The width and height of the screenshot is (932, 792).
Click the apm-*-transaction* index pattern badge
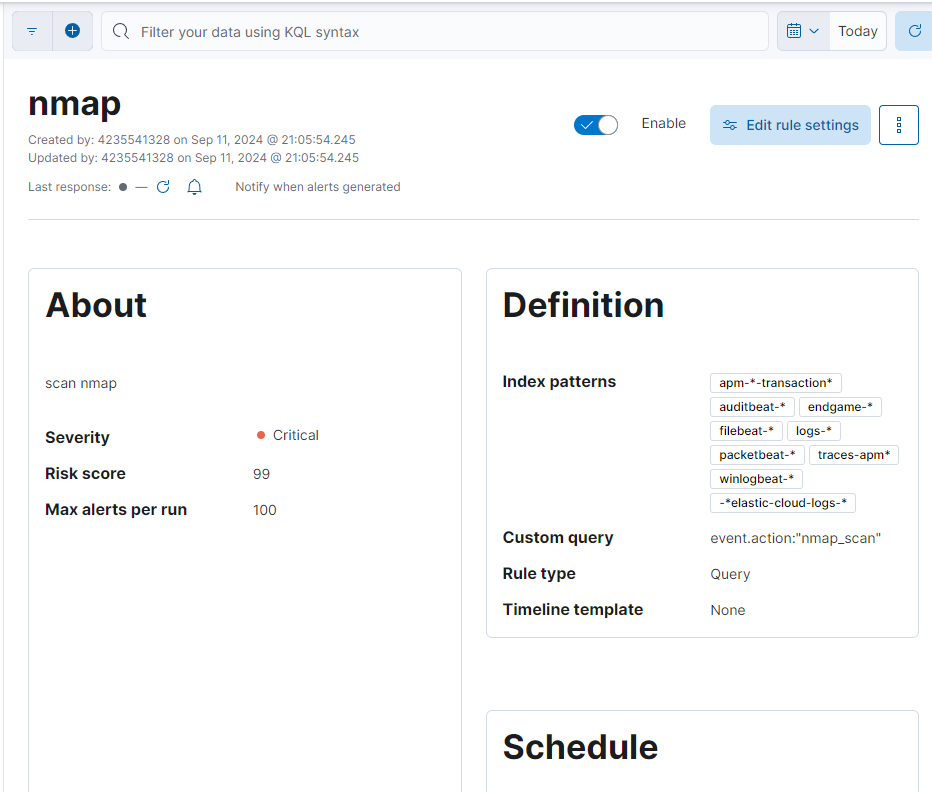(x=775, y=382)
